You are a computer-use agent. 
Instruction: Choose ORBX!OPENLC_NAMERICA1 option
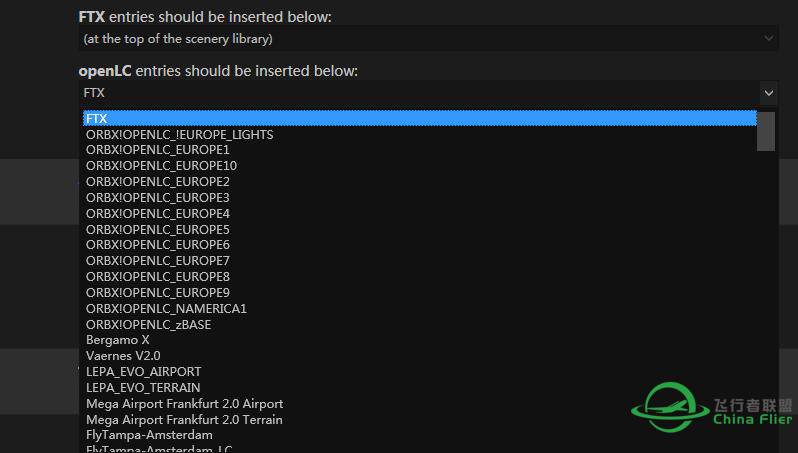click(166, 308)
